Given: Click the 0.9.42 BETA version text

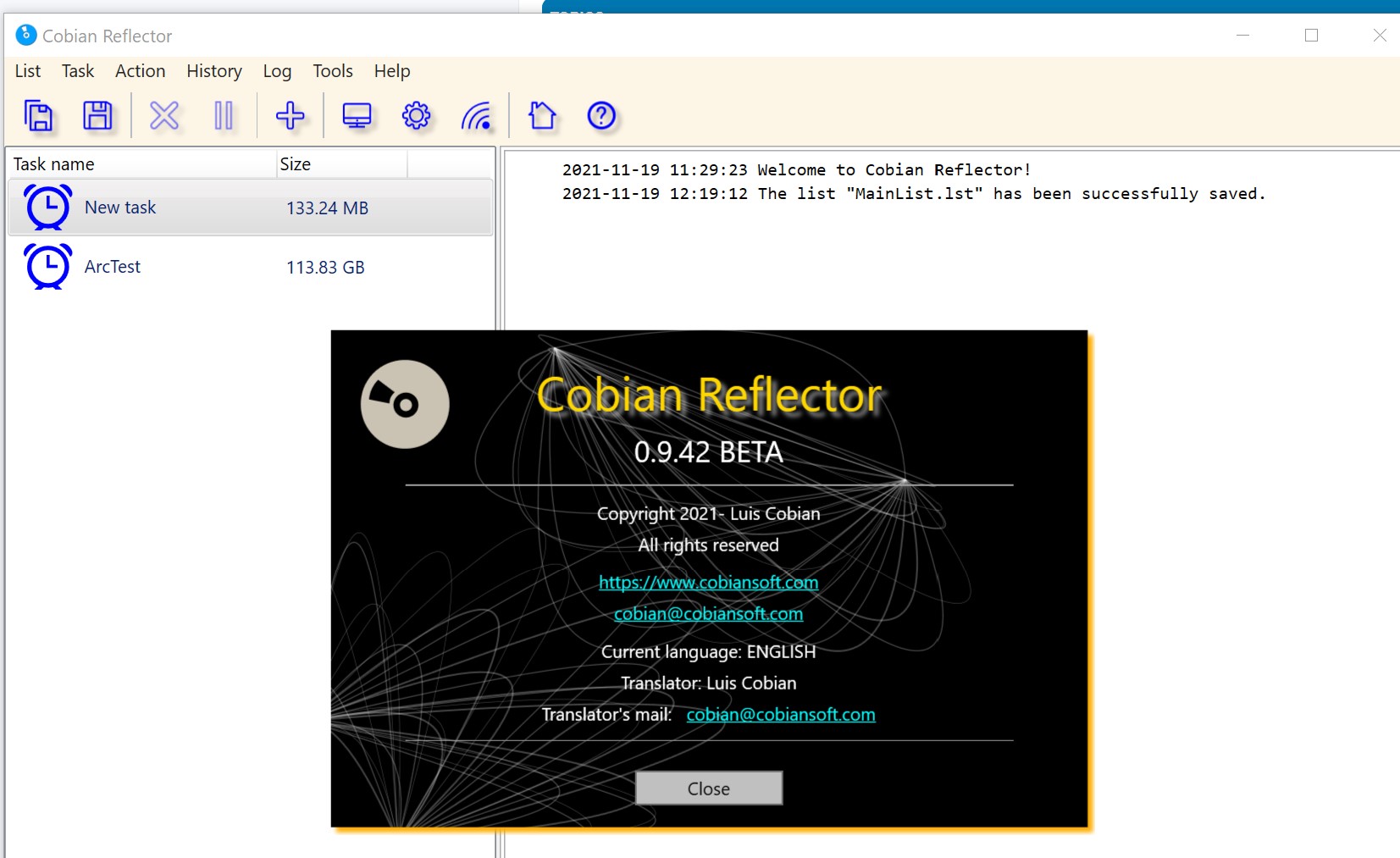Looking at the screenshot, I should (x=709, y=452).
